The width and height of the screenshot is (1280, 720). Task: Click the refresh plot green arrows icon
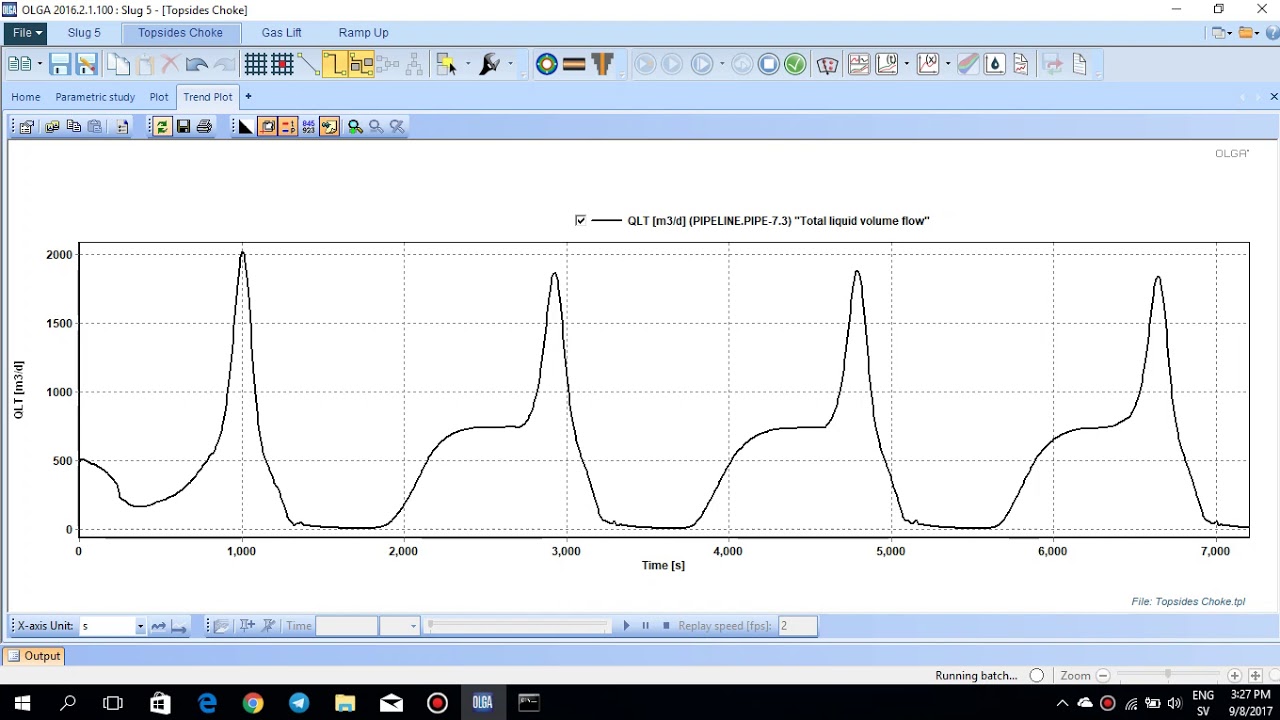[x=162, y=127]
